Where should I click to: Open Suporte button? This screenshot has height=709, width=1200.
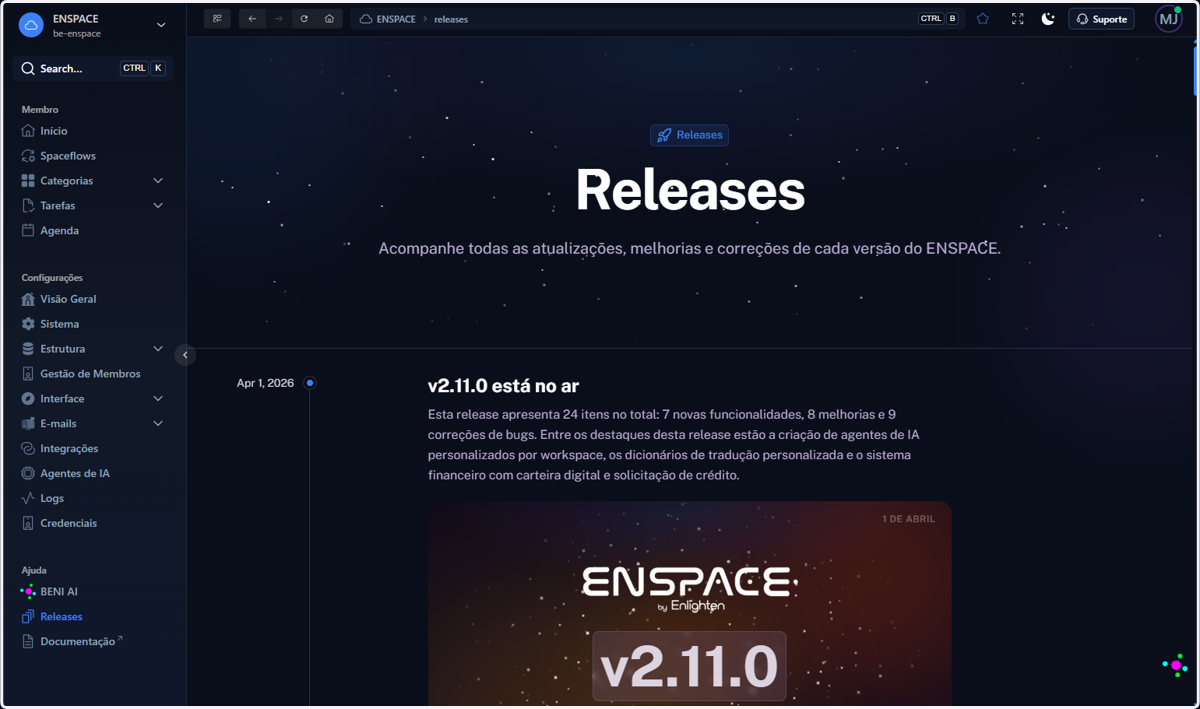tap(1101, 19)
